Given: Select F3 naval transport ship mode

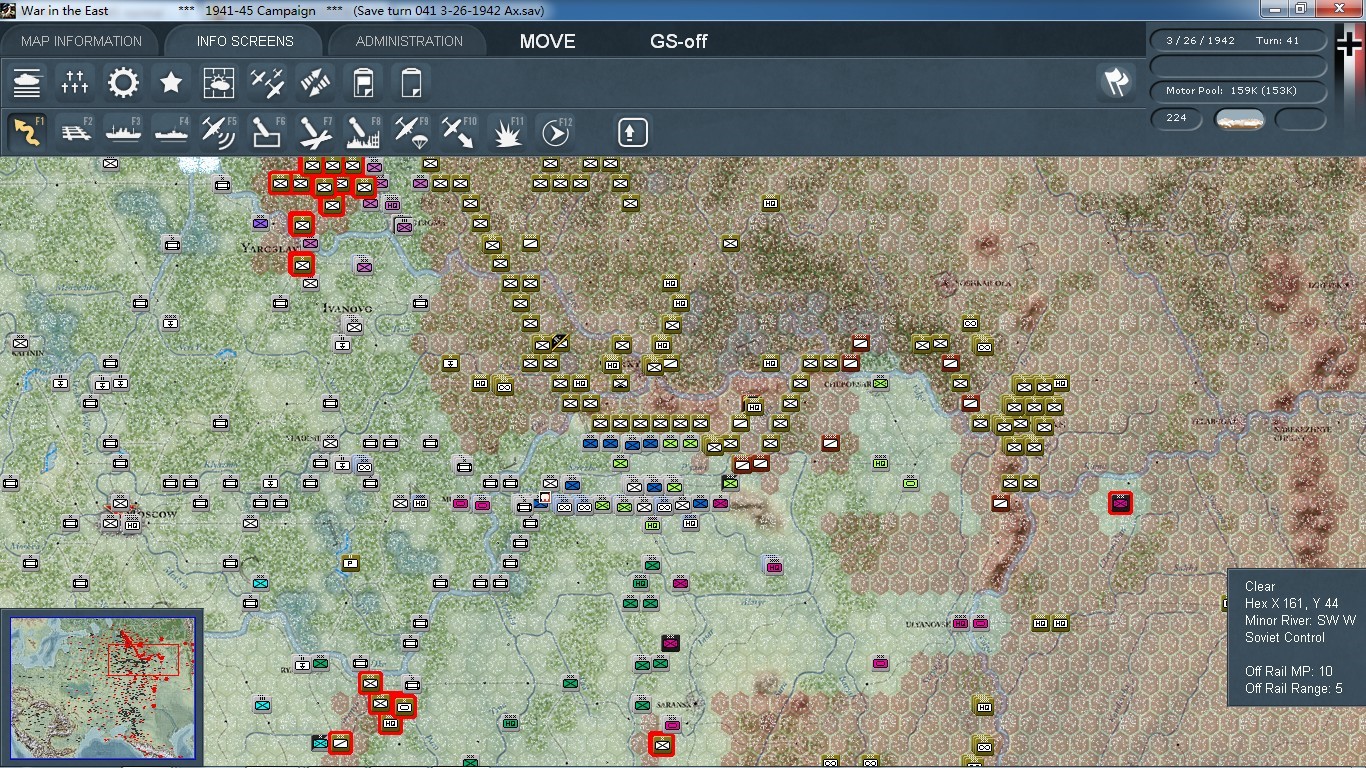Looking at the screenshot, I should point(124,131).
